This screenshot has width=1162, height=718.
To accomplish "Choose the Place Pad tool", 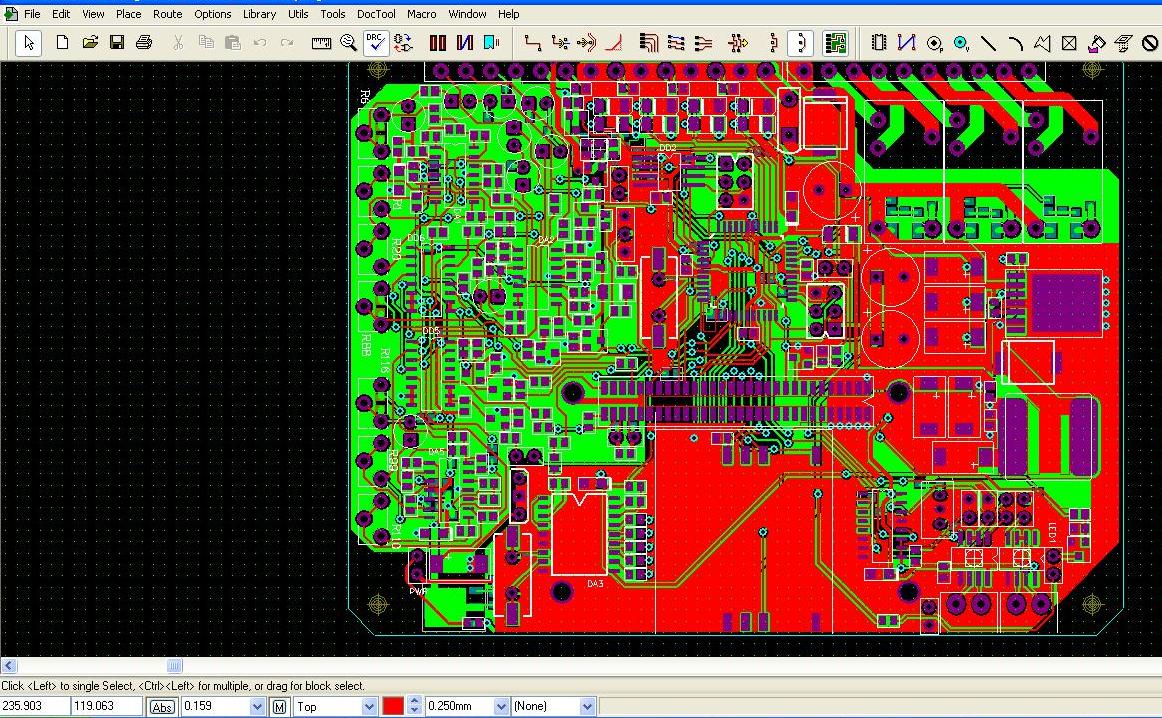I will click(x=934, y=43).
